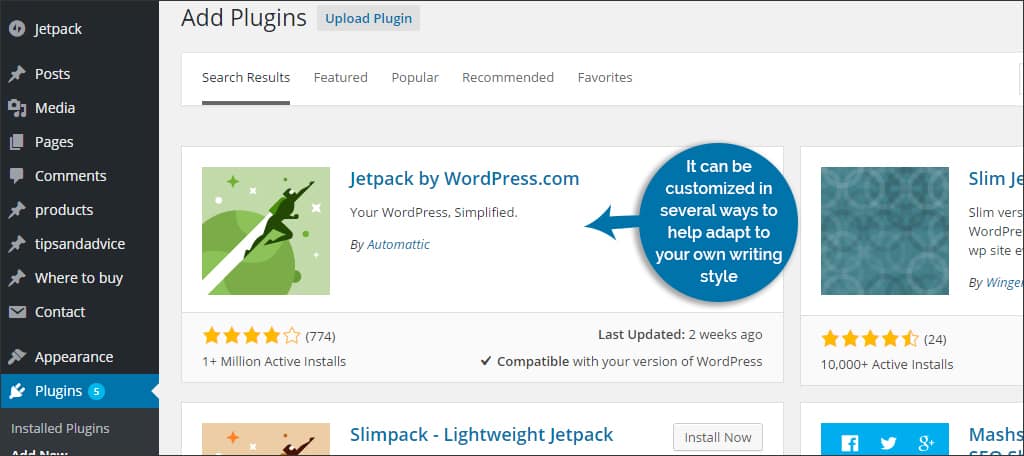Click the Where to buy pushpin icon

pos(17,278)
